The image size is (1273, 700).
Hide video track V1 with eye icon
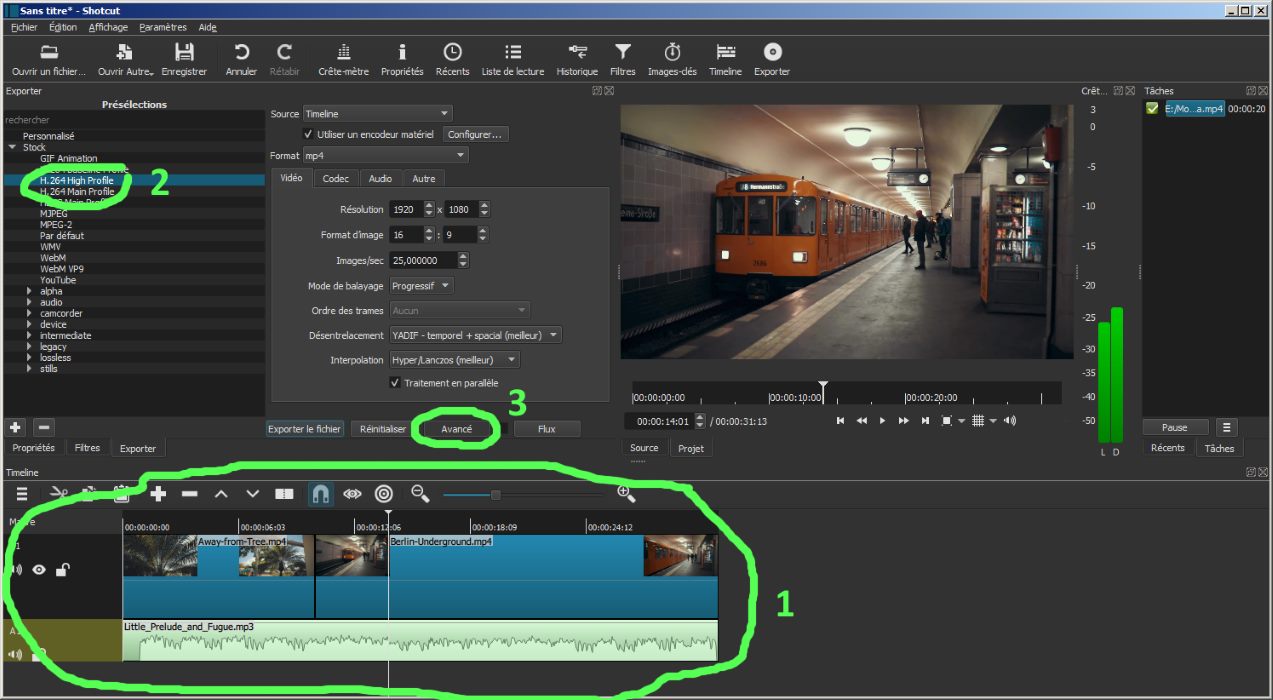click(39, 570)
